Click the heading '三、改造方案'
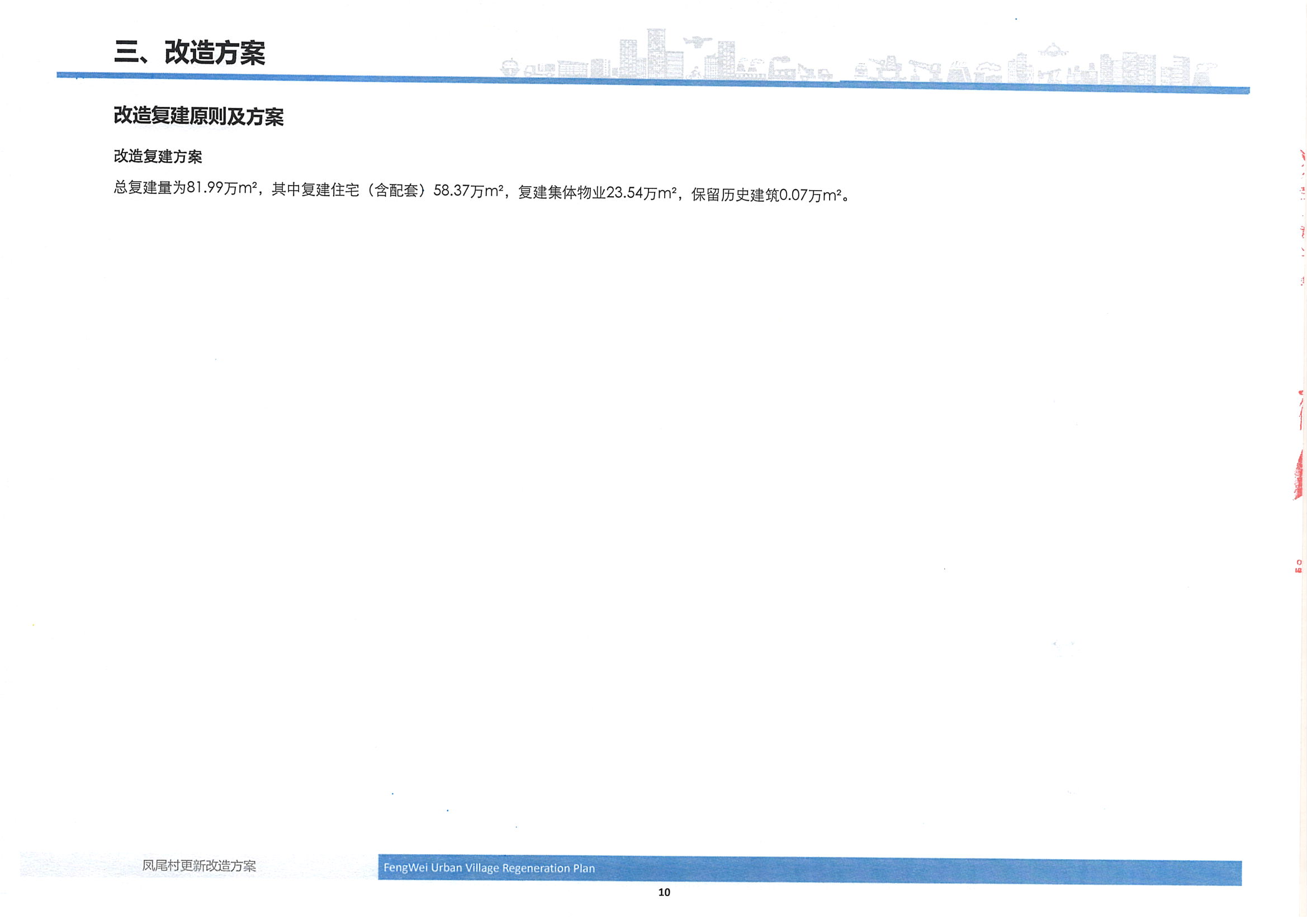1307x924 pixels. click(x=190, y=53)
